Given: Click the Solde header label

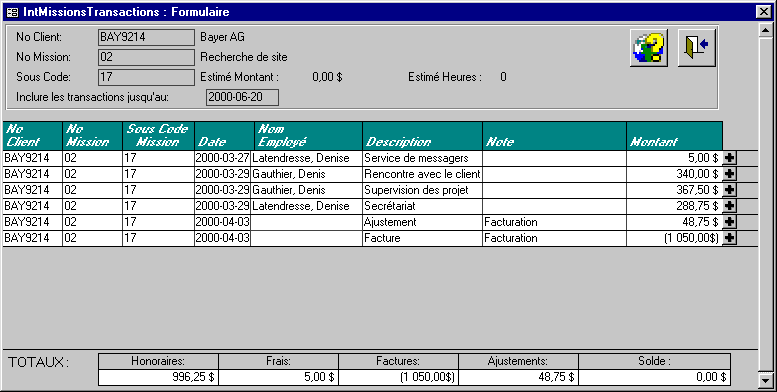Looking at the screenshot, I should tap(654, 361).
